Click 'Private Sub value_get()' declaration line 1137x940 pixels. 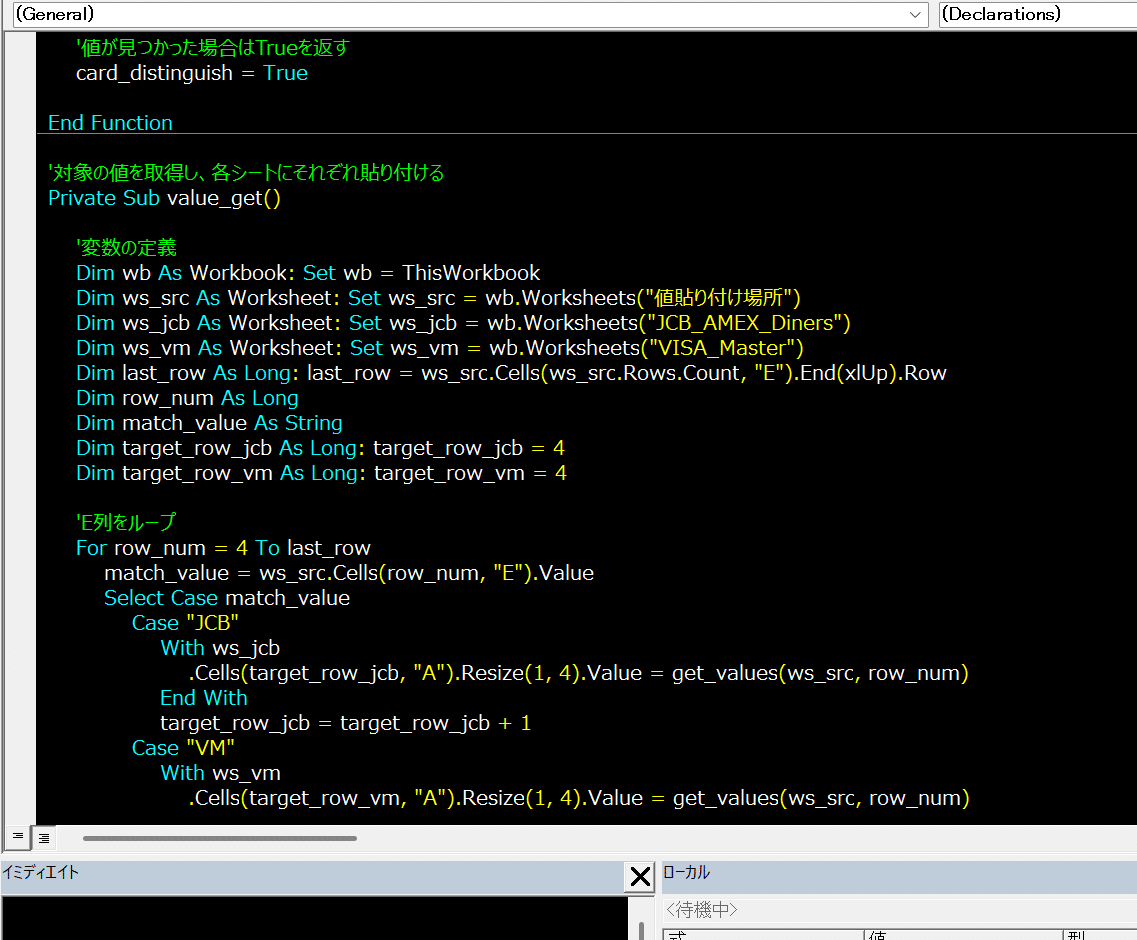(164, 198)
